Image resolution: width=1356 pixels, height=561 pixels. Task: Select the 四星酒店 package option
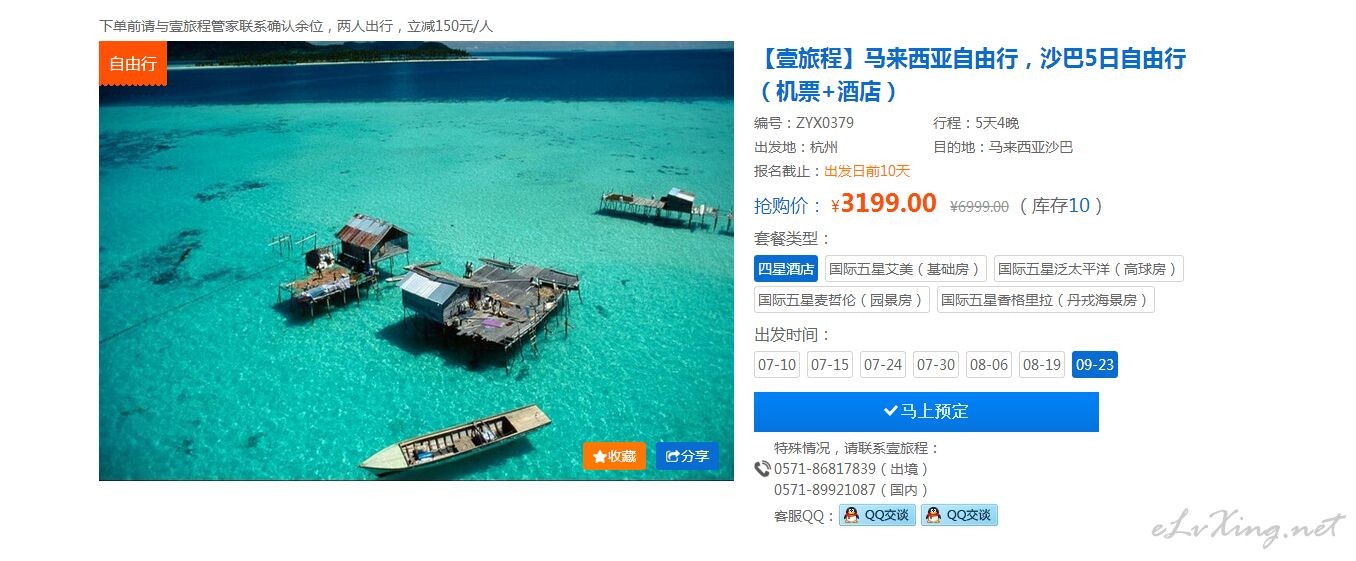click(786, 269)
